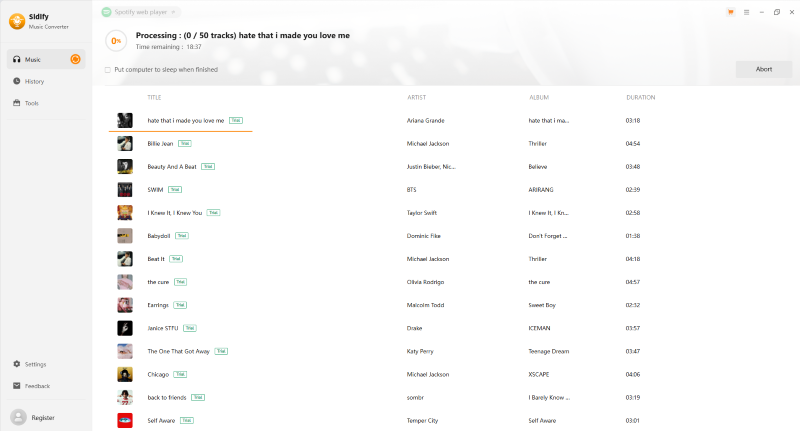The height and width of the screenshot is (431, 800).
Task: Click the DURATION column header
Action: (641, 97)
